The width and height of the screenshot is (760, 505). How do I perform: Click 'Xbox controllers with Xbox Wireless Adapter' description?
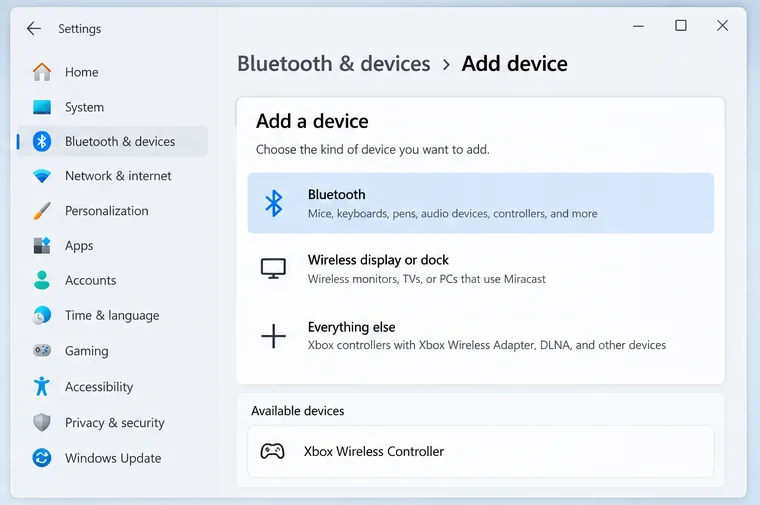(487, 345)
